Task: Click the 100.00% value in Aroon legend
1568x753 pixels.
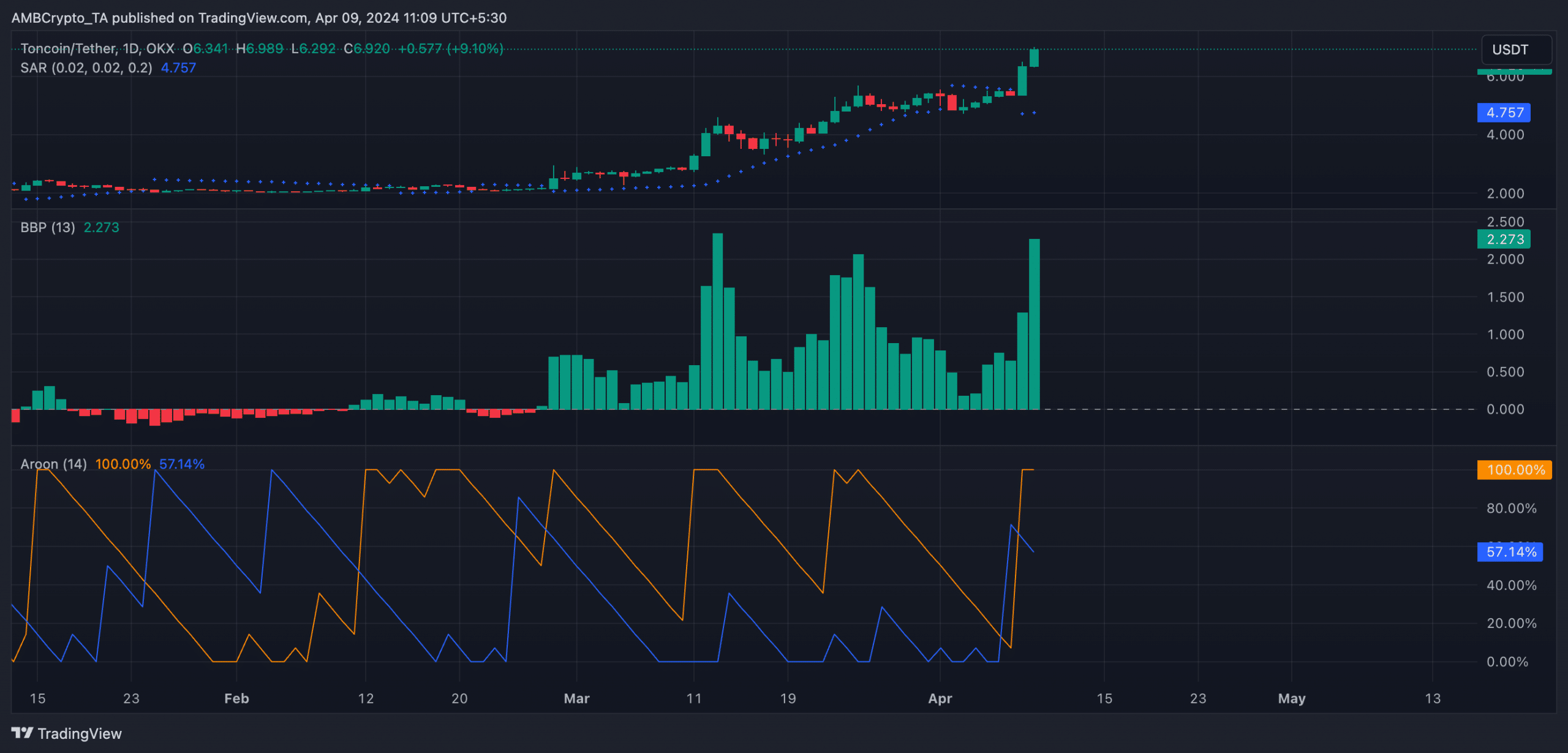Action: pos(123,464)
